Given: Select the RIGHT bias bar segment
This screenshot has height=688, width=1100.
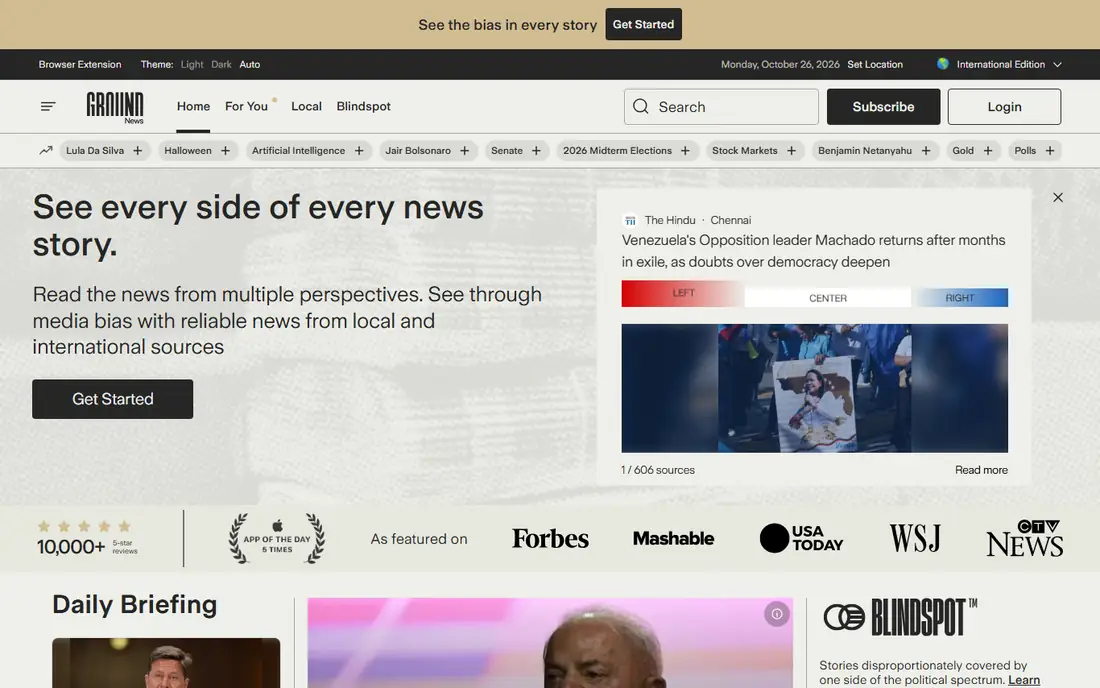Looking at the screenshot, I should [x=960, y=298].
